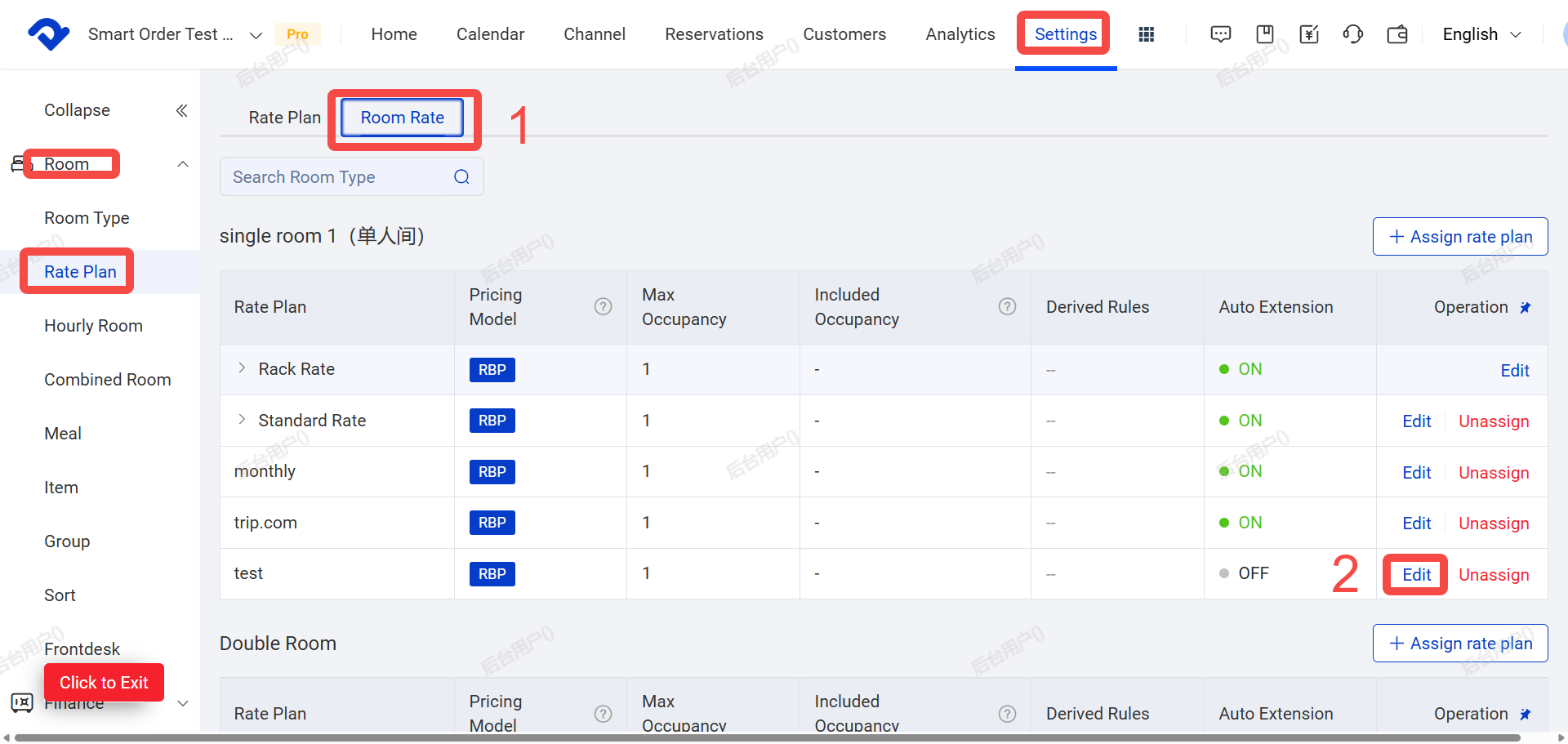Edit the trip.com rate plan

coord(1417,523)
